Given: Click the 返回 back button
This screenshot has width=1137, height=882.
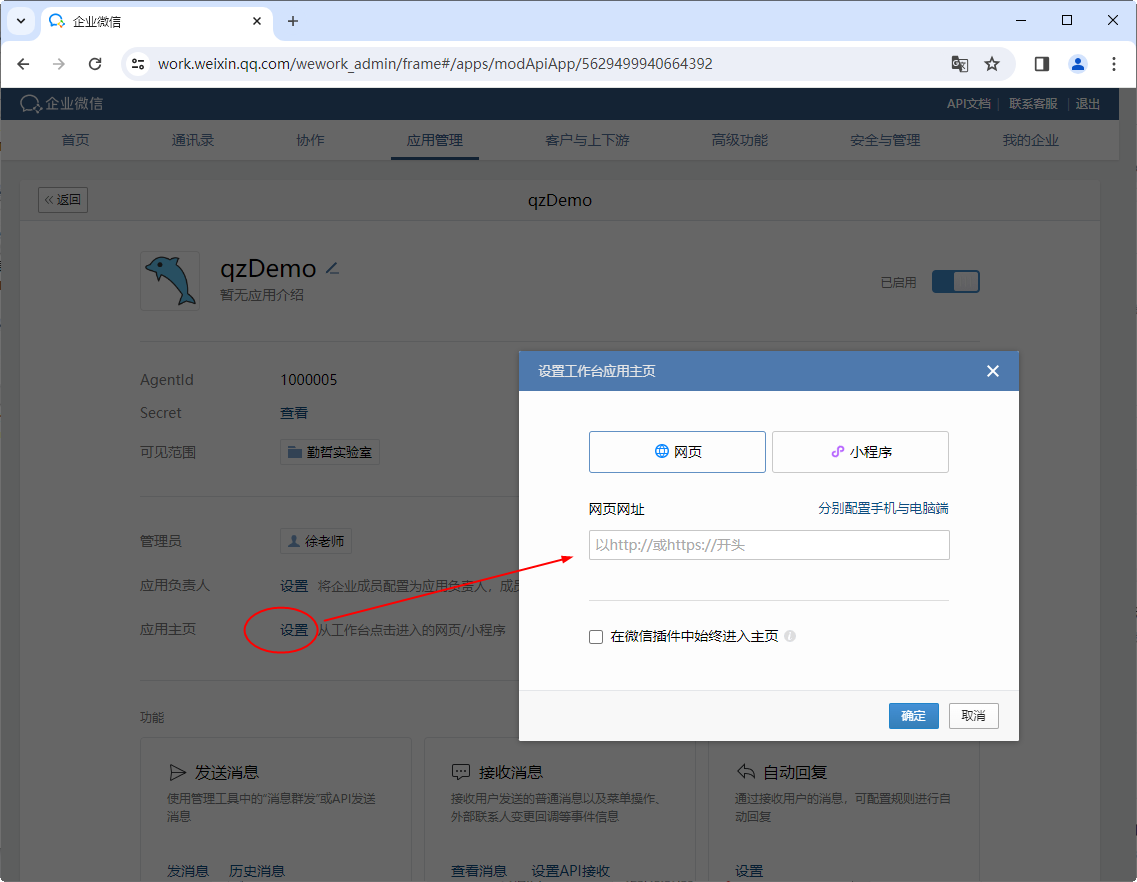Looking at the screenshot, I should 63,199.
